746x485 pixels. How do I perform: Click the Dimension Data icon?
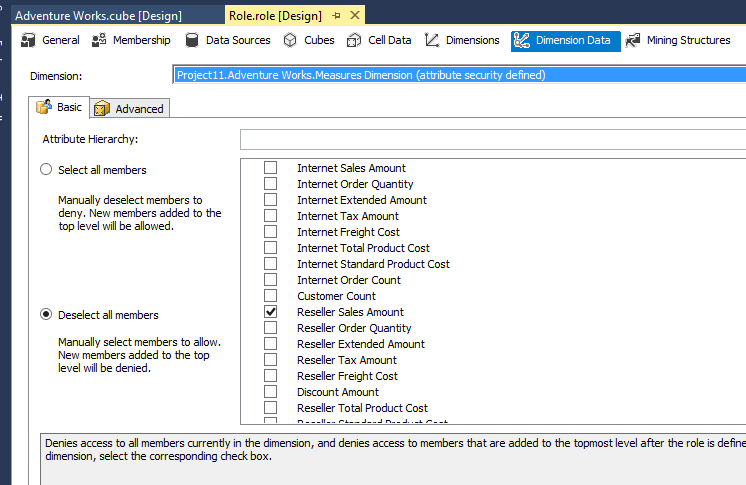pos(521,40)
